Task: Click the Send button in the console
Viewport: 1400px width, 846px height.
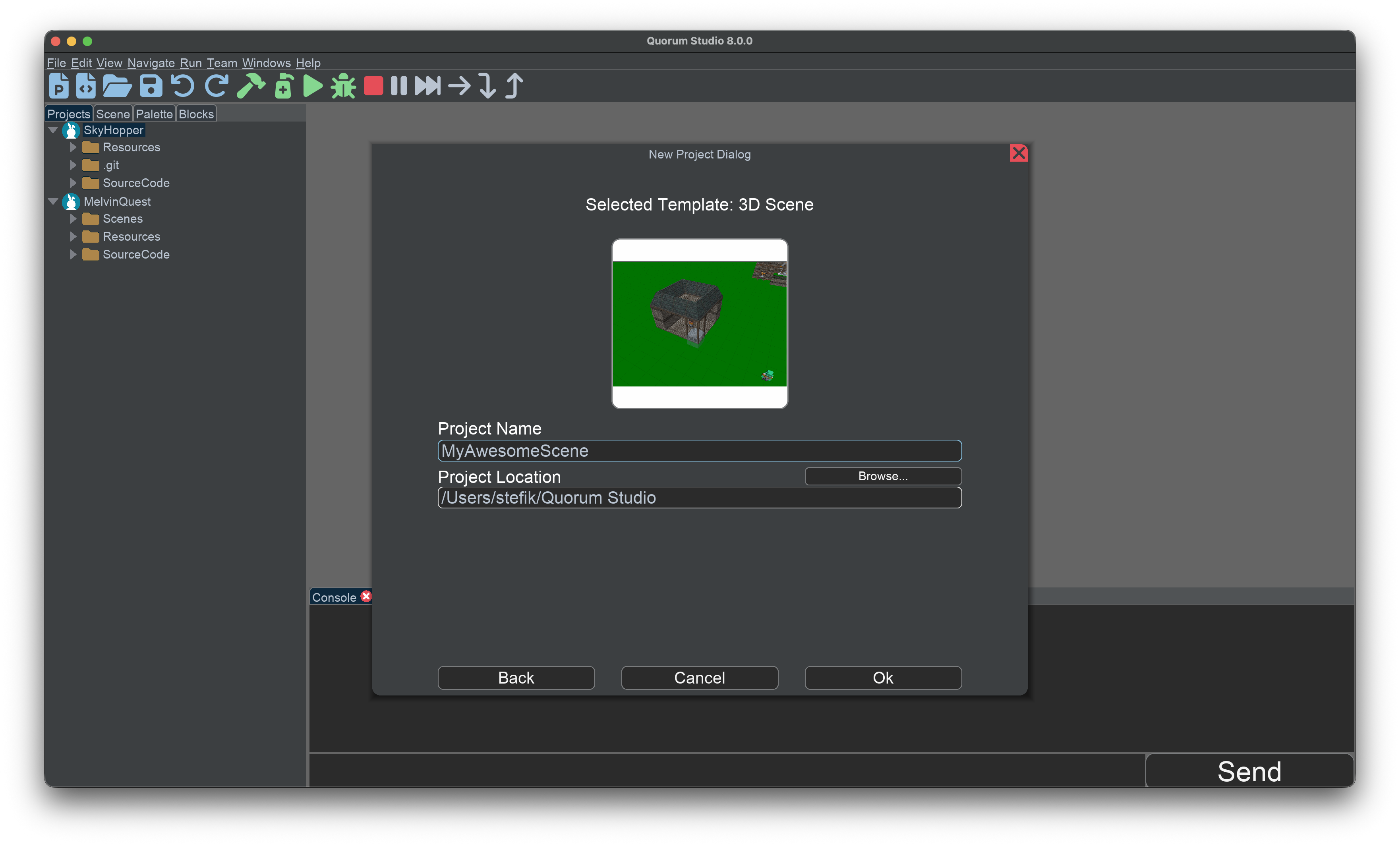Action: pyautogui.click(x=1249, y=771)
